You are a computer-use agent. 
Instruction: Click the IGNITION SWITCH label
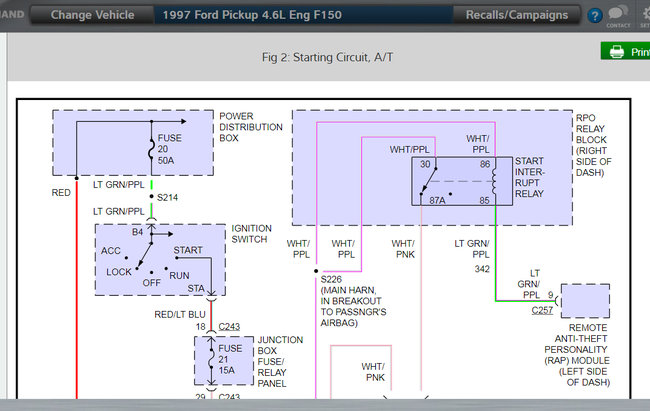[251, 233]
